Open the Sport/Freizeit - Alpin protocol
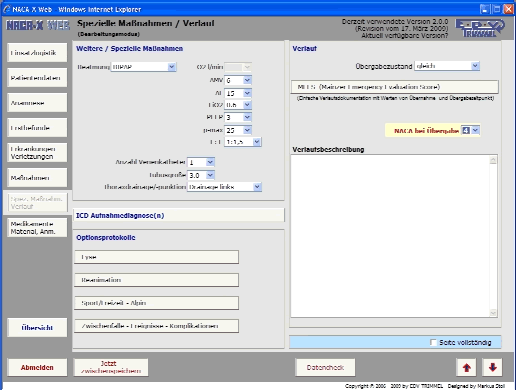The height and width of the screenshot is (390, 516). coord(156,303)
